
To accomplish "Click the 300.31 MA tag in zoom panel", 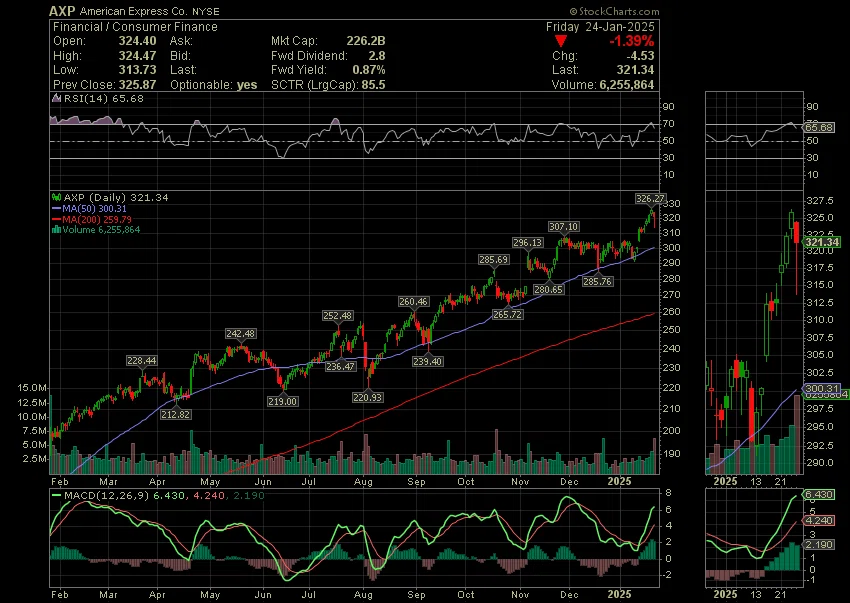I will coord(822,388).
